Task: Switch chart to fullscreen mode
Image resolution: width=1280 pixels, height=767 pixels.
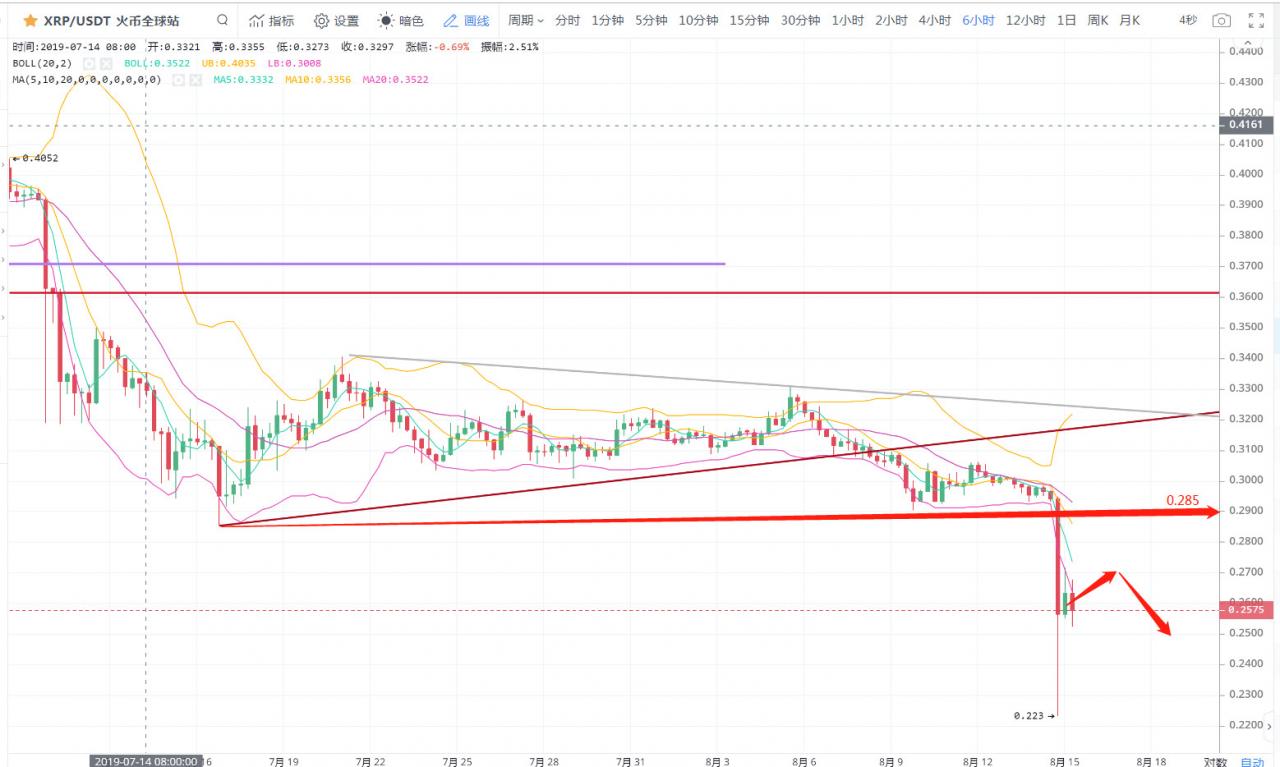Action: tap(1257, 20)
